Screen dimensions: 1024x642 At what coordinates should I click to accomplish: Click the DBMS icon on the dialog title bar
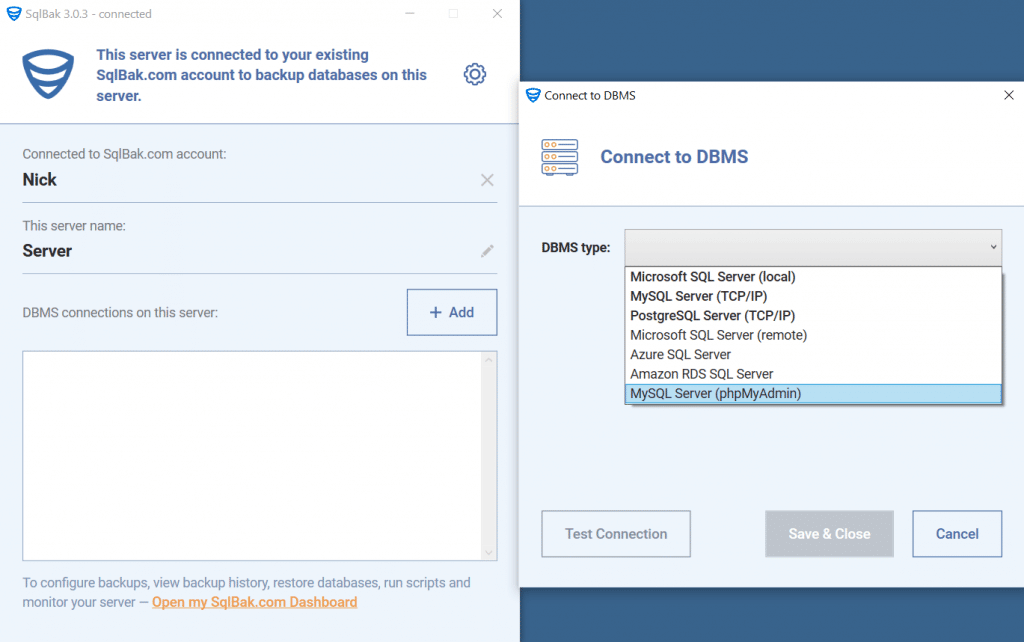[530, 95]
